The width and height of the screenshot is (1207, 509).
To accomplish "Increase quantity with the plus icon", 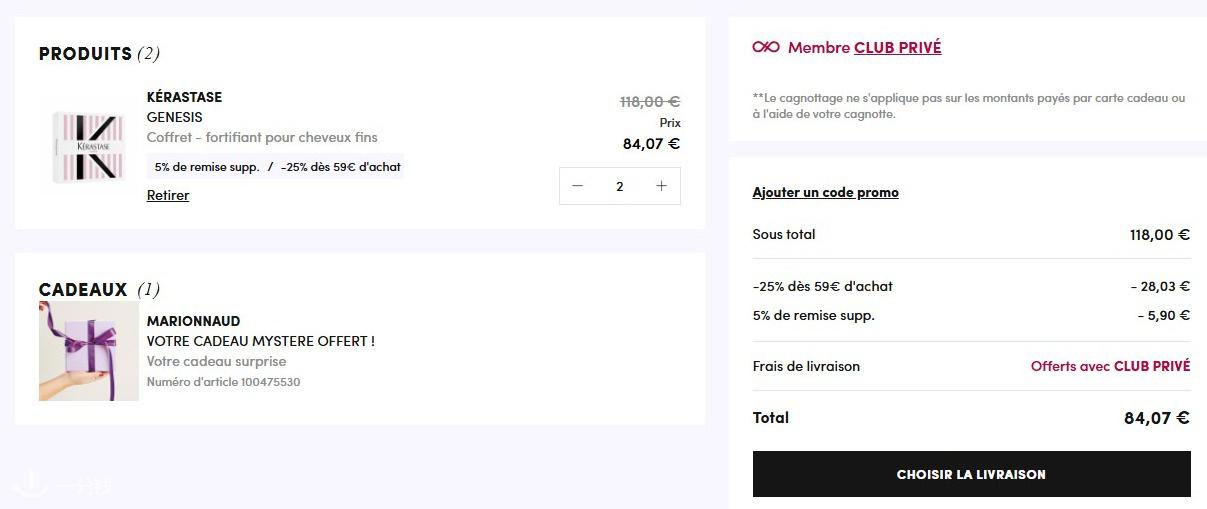I will click(661, 186).
